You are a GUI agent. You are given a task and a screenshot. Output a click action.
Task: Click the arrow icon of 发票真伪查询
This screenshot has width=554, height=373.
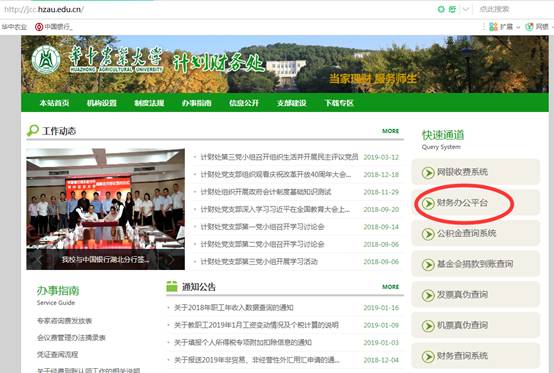428,295
